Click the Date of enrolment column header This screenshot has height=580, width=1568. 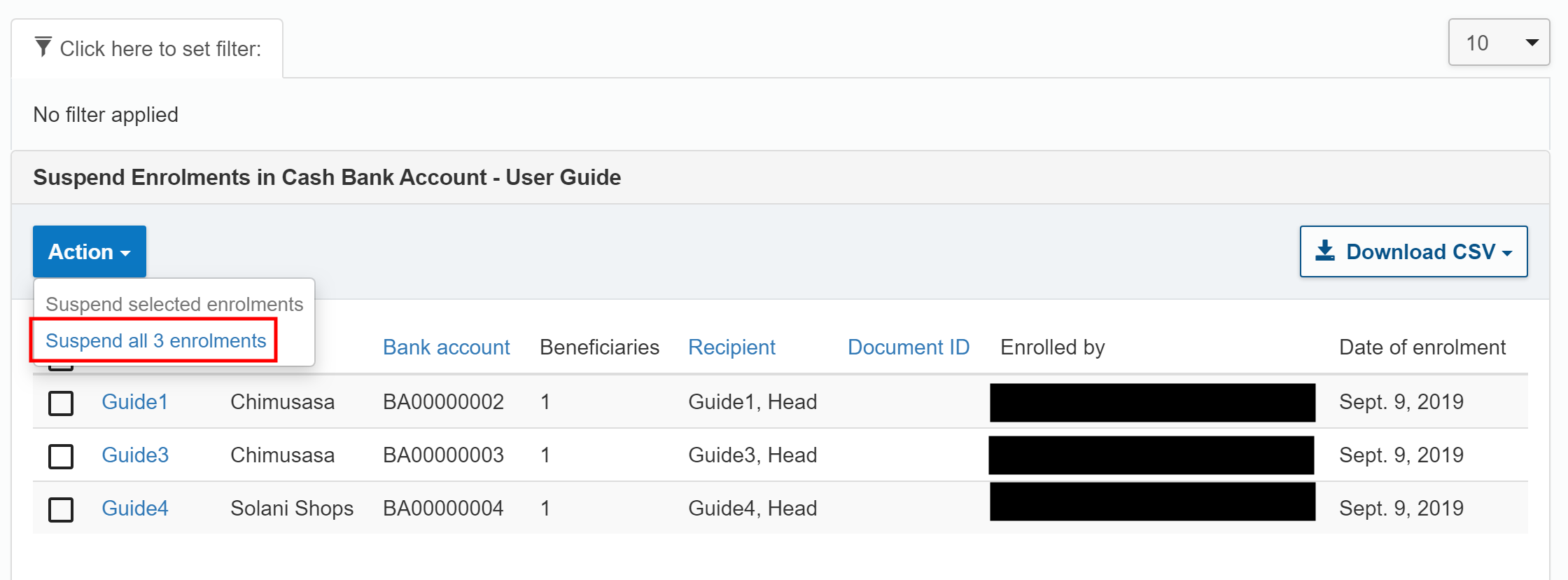(1422, 347)
